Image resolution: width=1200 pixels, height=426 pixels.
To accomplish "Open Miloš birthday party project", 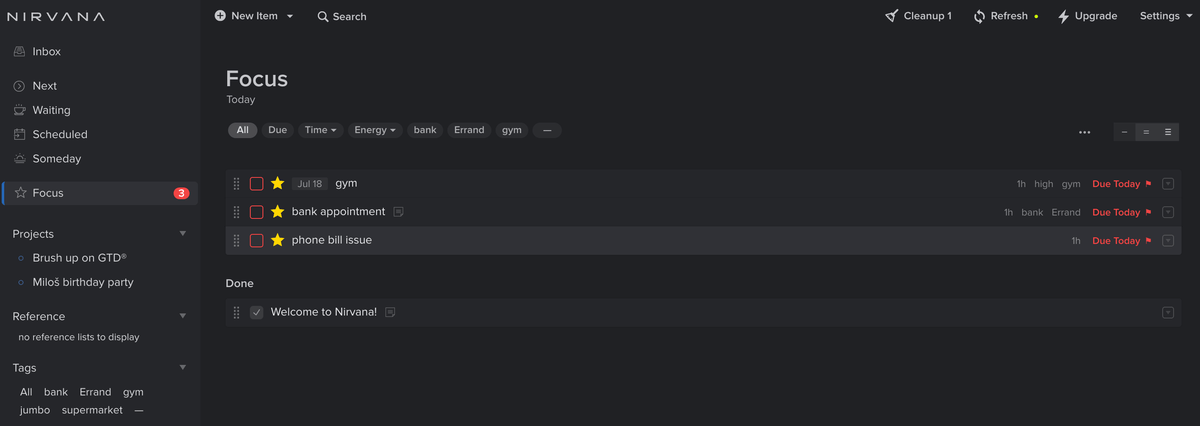I will (x=82, y=282).
